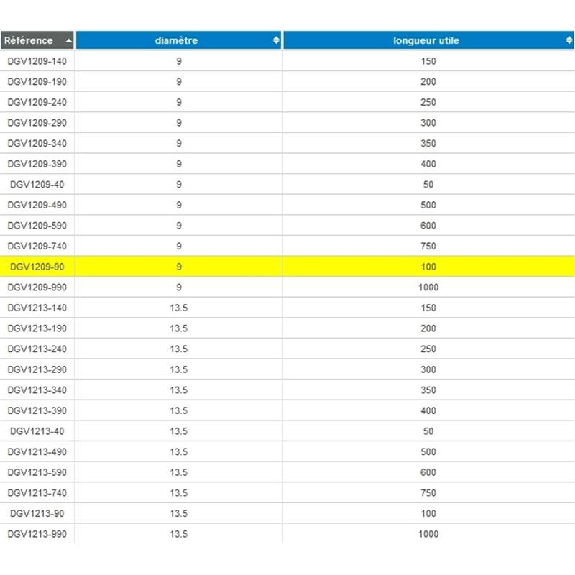Sort table by longueur utile column
Screen dimensions: 575x575
[x=428, y=40]
